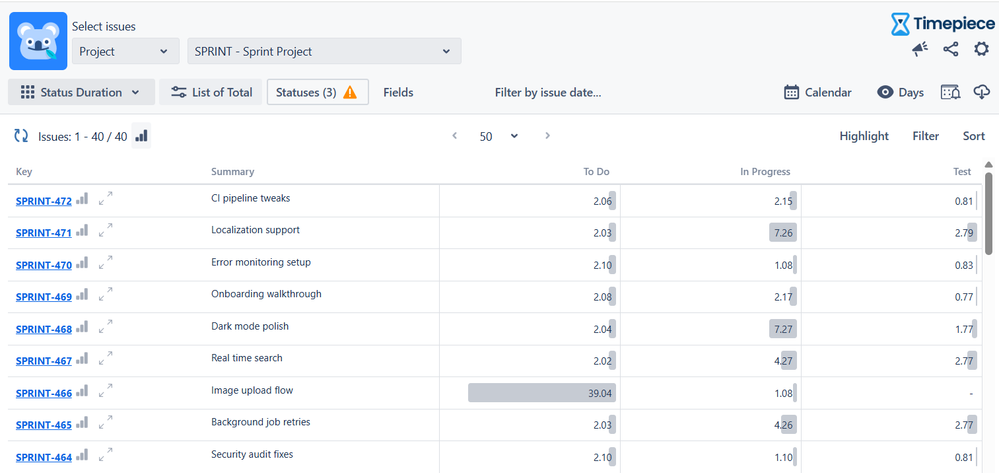Expand details arrow for SPRINT-472
999x473 pixels.
(106, 198)
